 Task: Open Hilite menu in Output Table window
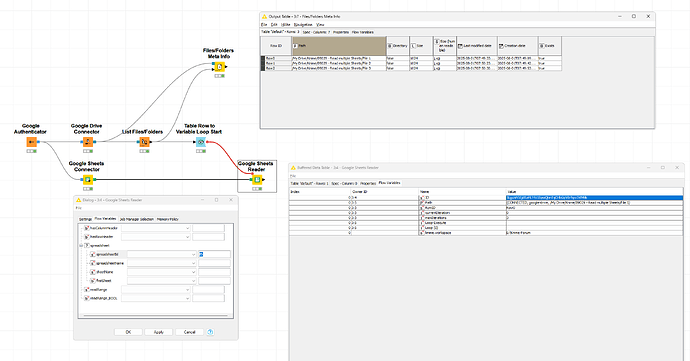click(x=286, y=25)
